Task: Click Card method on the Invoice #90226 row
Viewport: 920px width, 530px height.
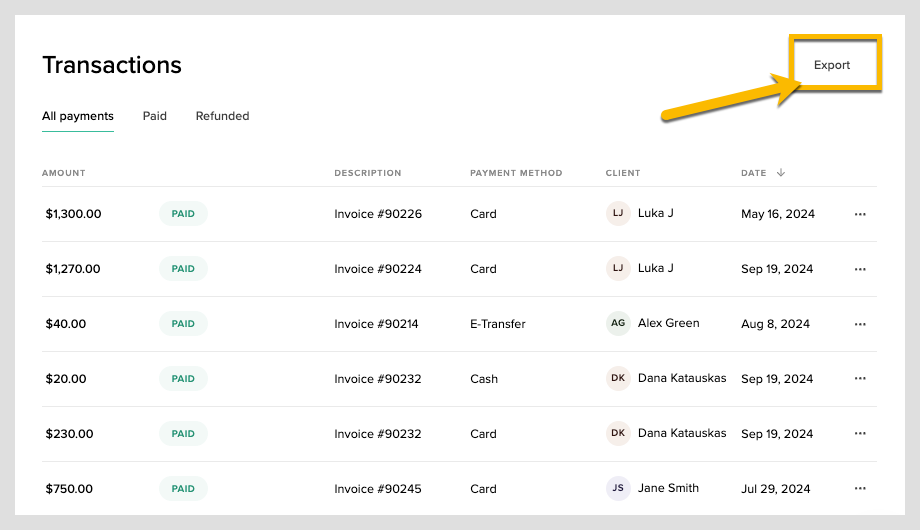Action: coord(483,214)
